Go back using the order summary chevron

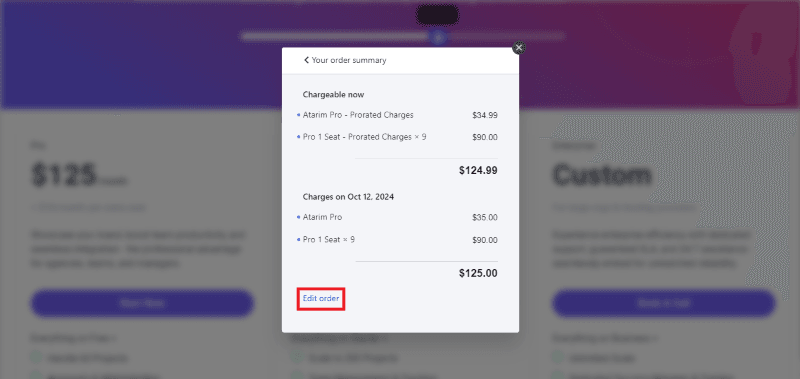(306, 60)
